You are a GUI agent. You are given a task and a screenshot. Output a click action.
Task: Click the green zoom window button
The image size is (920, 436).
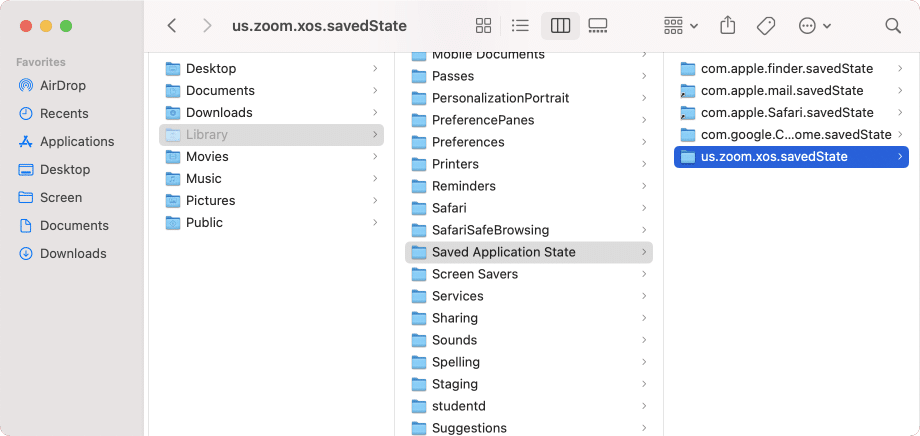click(66, 26)
